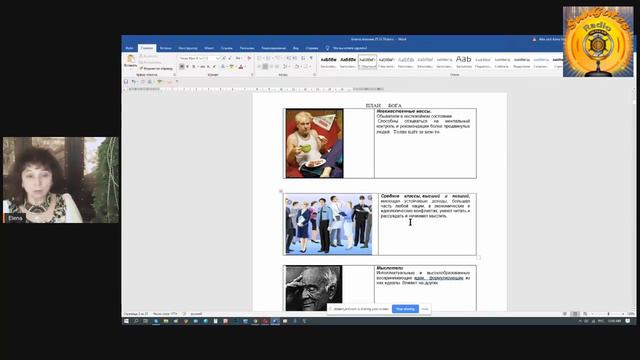
Task: Pick the font color swatch
Action: pyautogui.click(x=240, y=67)
